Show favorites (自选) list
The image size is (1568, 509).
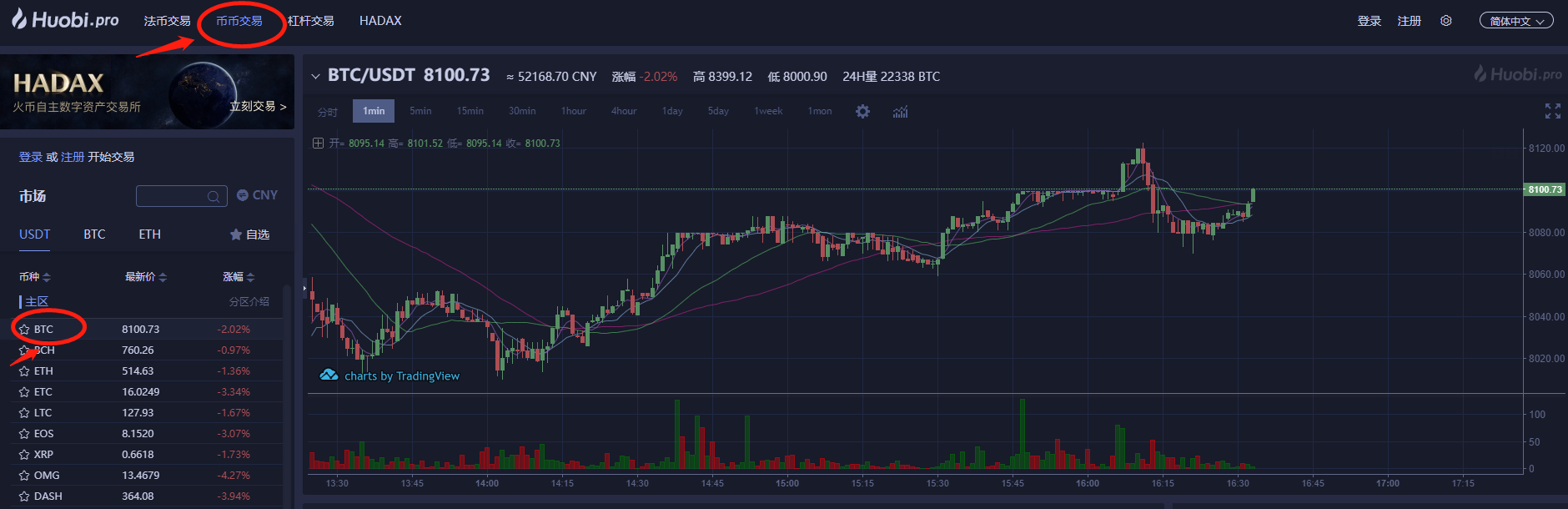pos(249,234)
